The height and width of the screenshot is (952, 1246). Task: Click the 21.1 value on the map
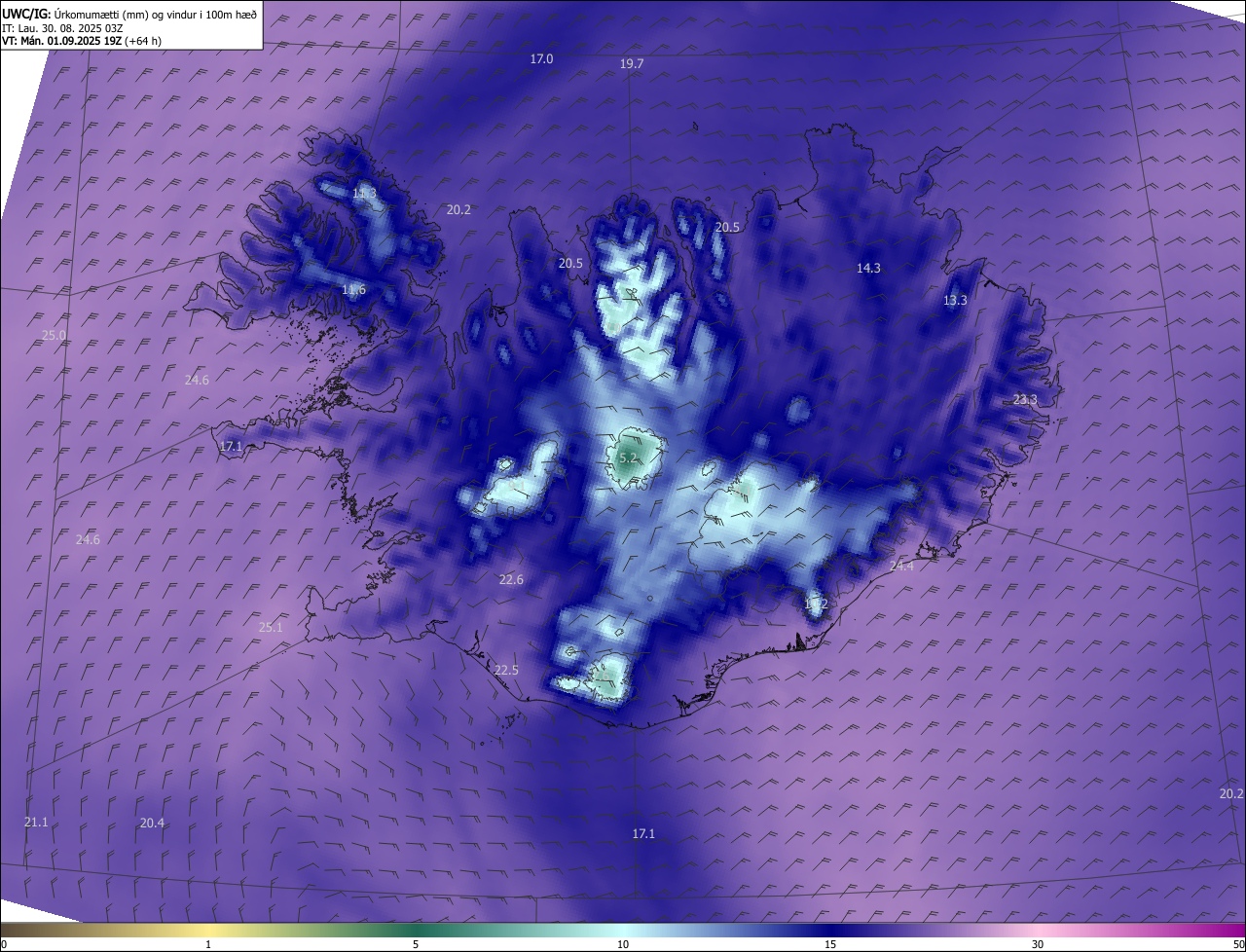tap(36, 823)
